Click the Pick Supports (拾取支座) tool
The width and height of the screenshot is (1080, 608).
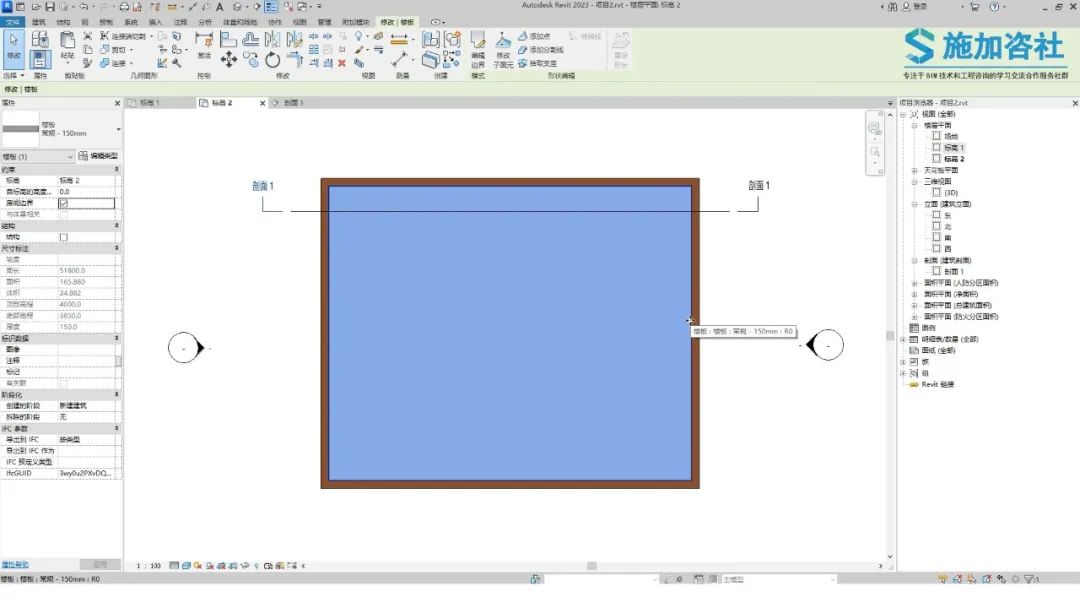click(538, 63)
